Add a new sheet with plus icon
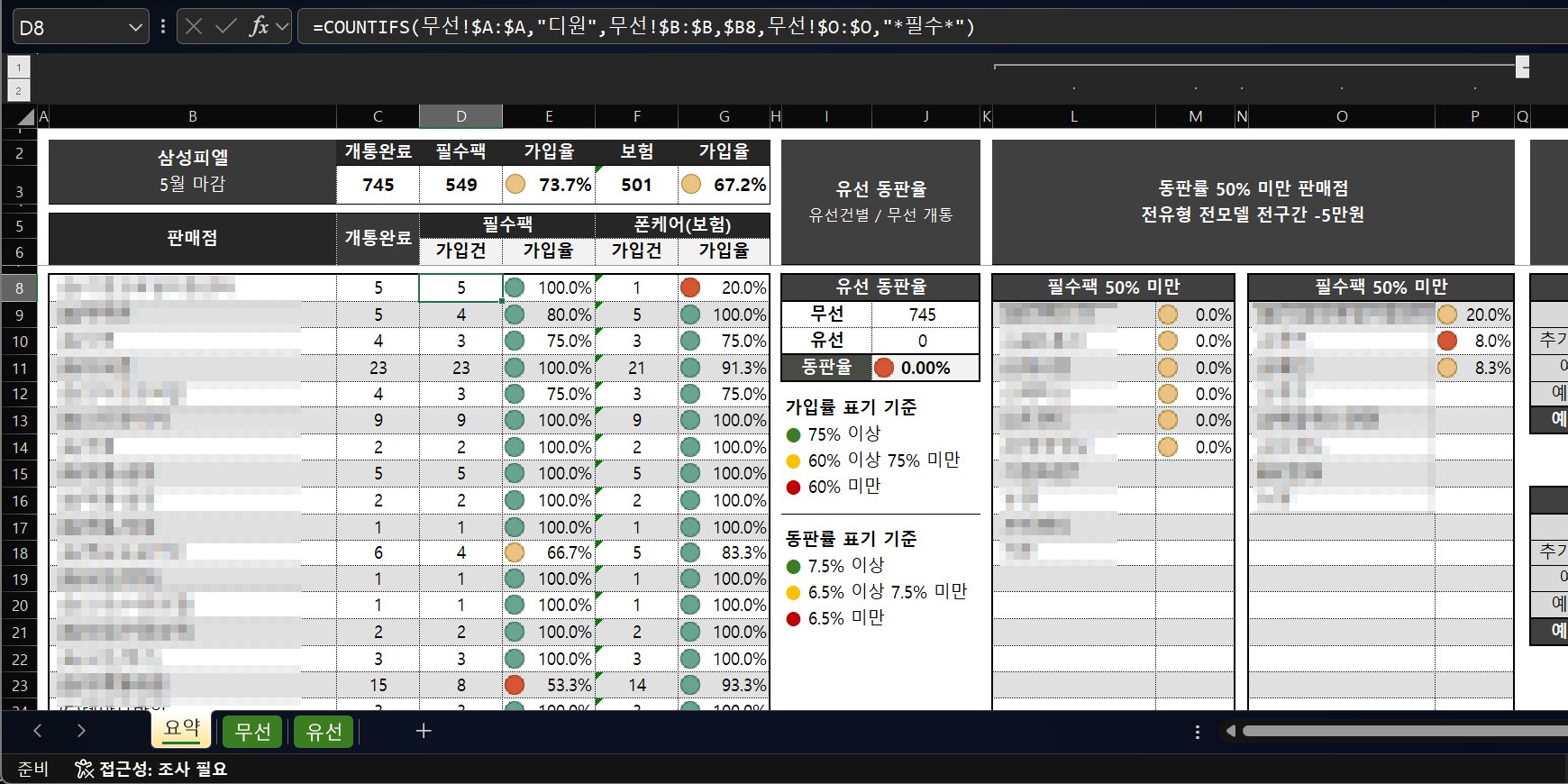The height and width of the screenshot is (784, 1568). click(x=424, y=731)
